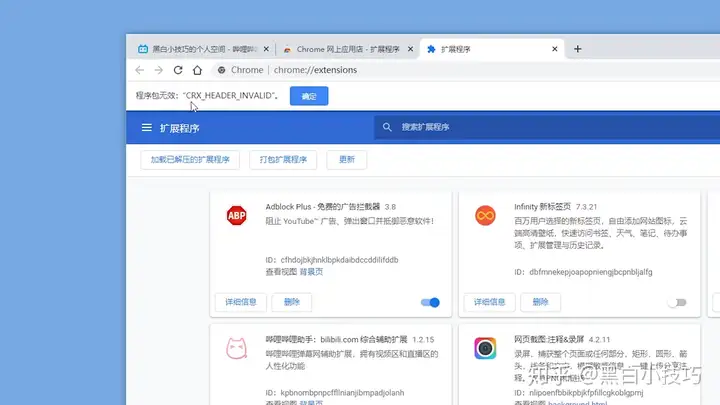Enable the Infinity 新标签页 toggle

click(x=677, y=302)
